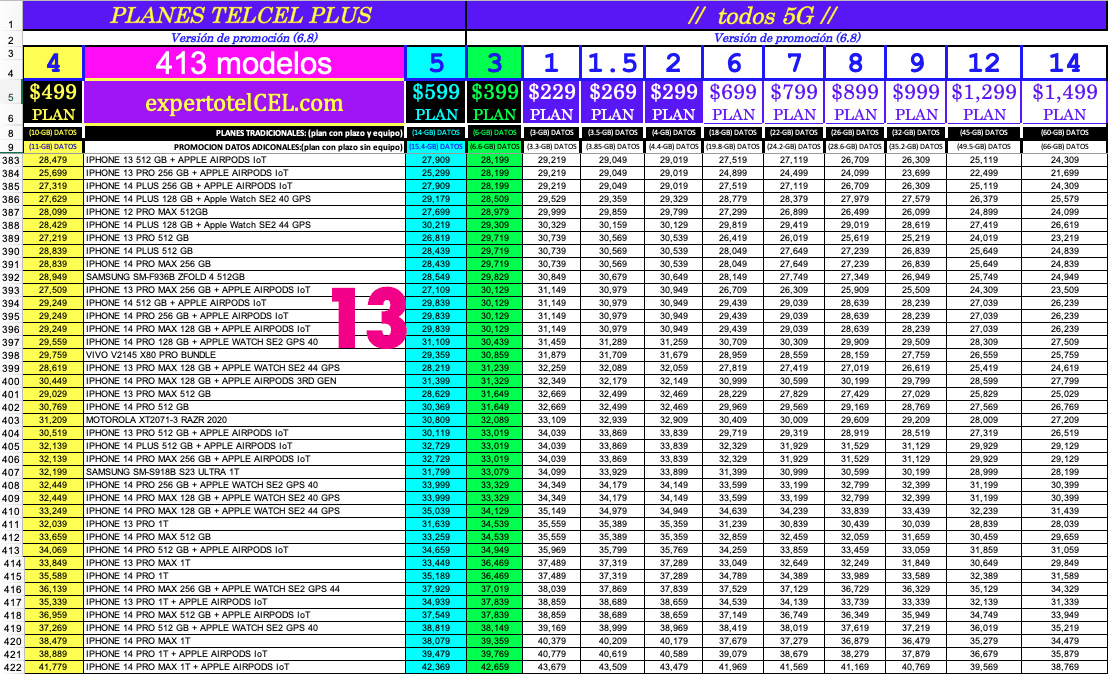Click the plan number '1.5' cell
The height and width of the screenshot is (674, 1108).
tap(613, 64)
